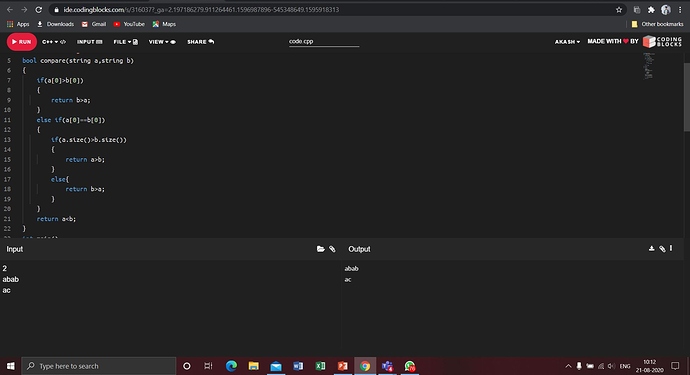Open the browser extensions puzzle icon
The width and height of the screenshot is (690, 375).
(651, 10)
